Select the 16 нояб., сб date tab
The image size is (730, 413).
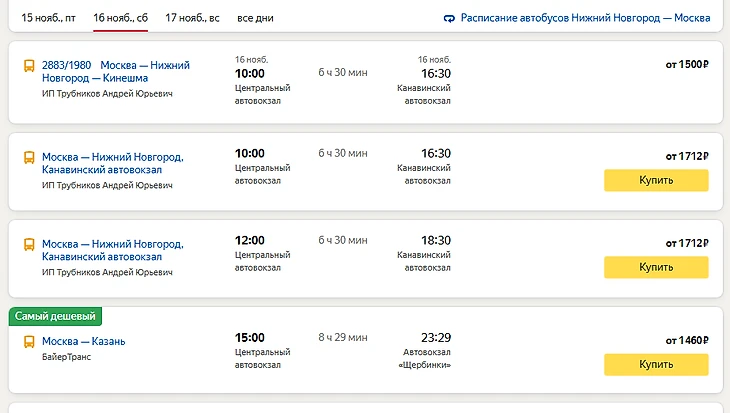[x=120, y=18]
